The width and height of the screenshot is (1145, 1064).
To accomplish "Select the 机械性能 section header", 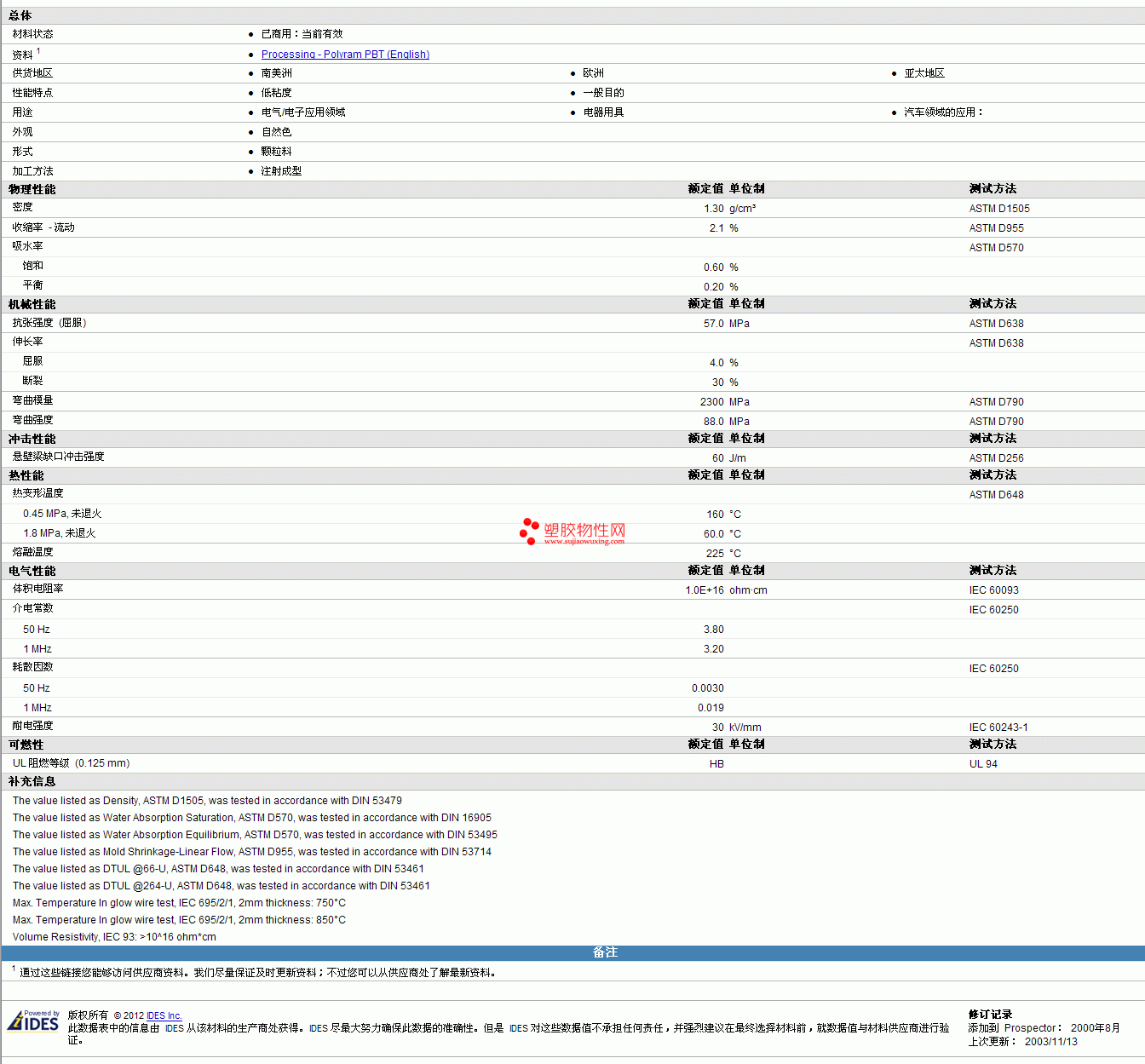I will (x=32, y=304).
